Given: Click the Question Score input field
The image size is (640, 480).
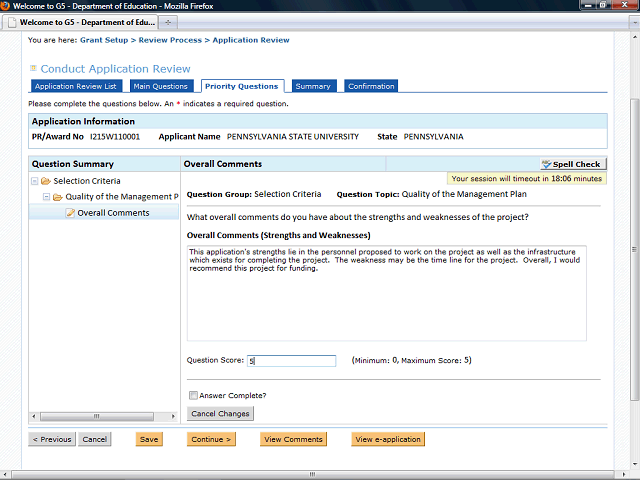Looking at the screenshot, I should 291,361.
